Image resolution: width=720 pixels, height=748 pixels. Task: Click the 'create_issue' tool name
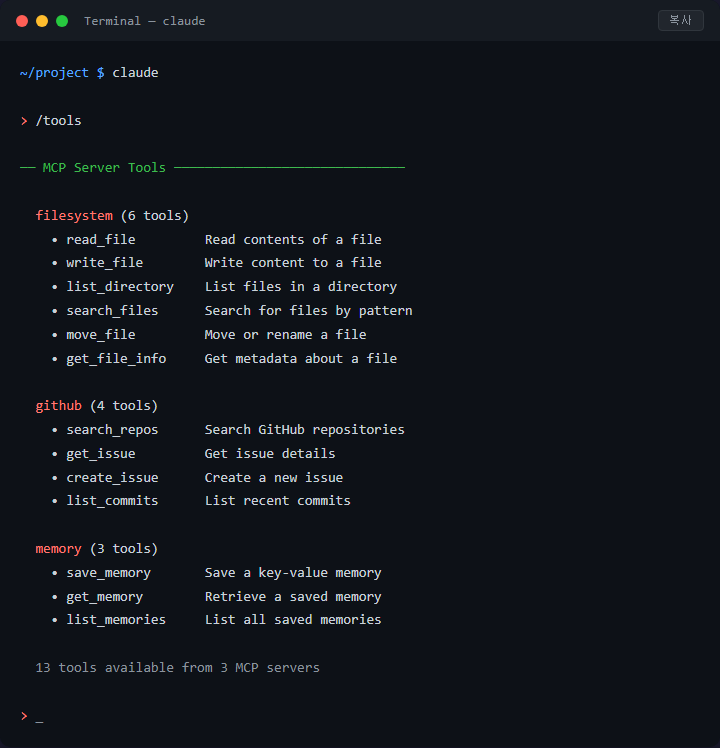pyautogui.click(x=112, y=478)
